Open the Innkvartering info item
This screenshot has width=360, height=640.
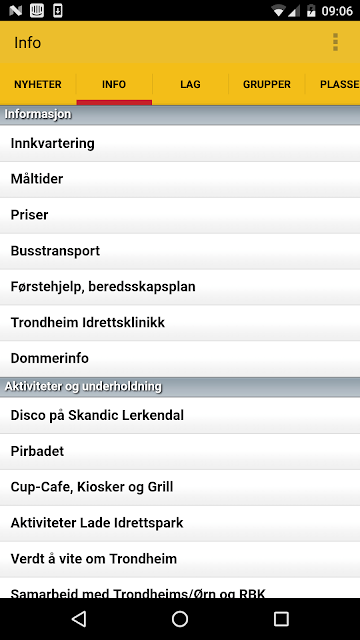(x=180, y=143)
